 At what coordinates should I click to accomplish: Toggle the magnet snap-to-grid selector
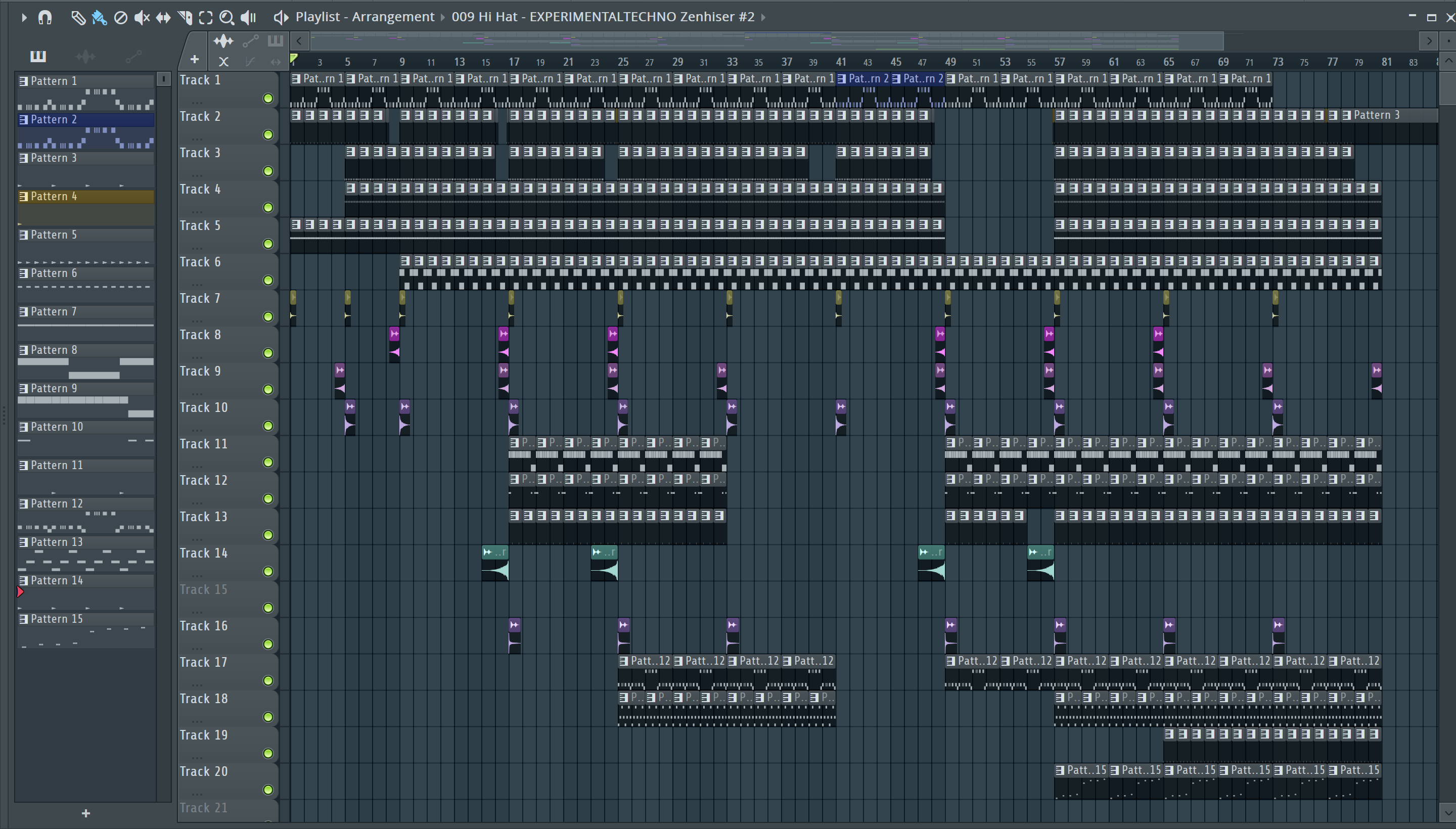pos(44,18)
